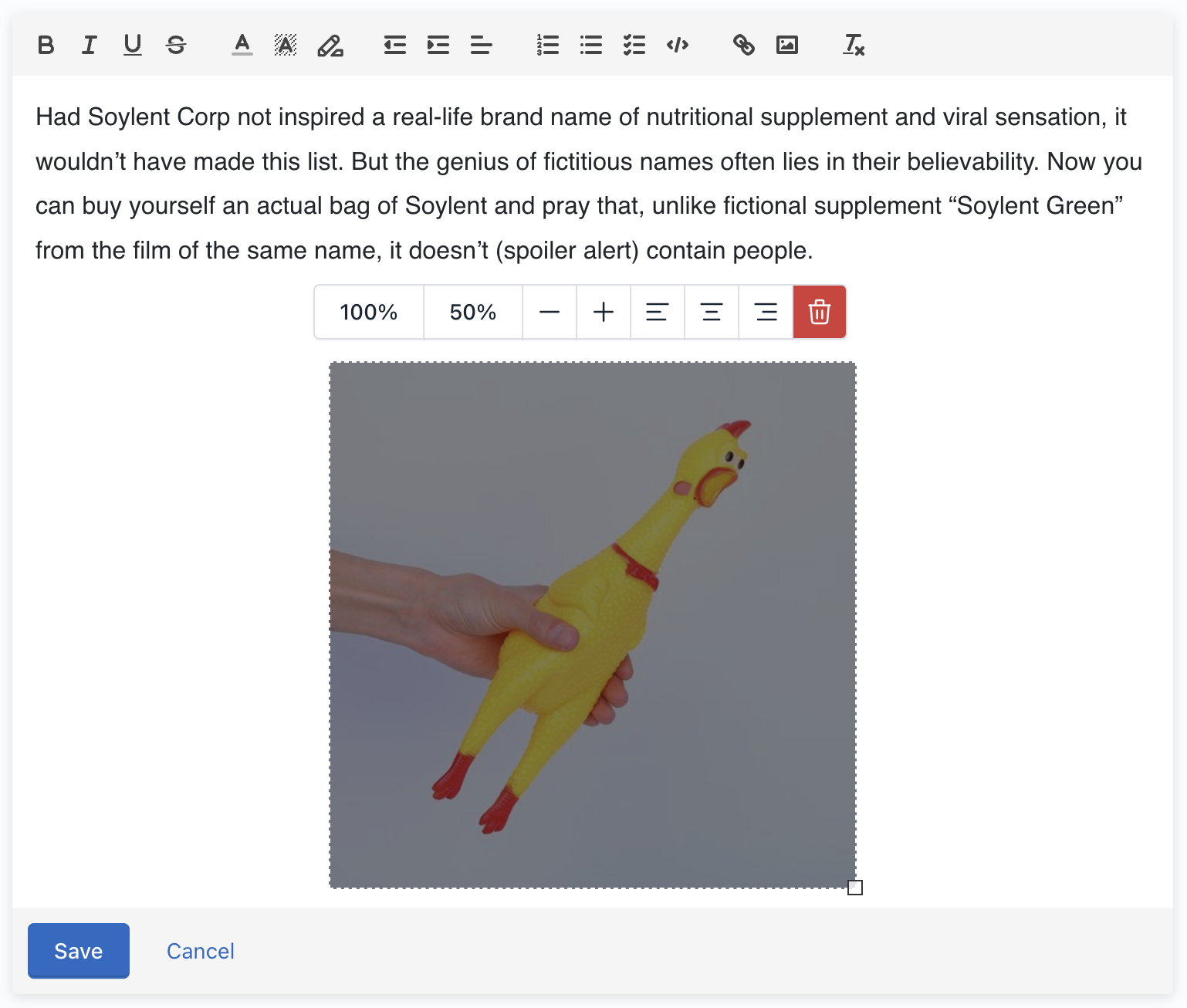This screenshot has width=1187, height=1008.
Task: Apply strikethrough to text
Action: (176, 46)
